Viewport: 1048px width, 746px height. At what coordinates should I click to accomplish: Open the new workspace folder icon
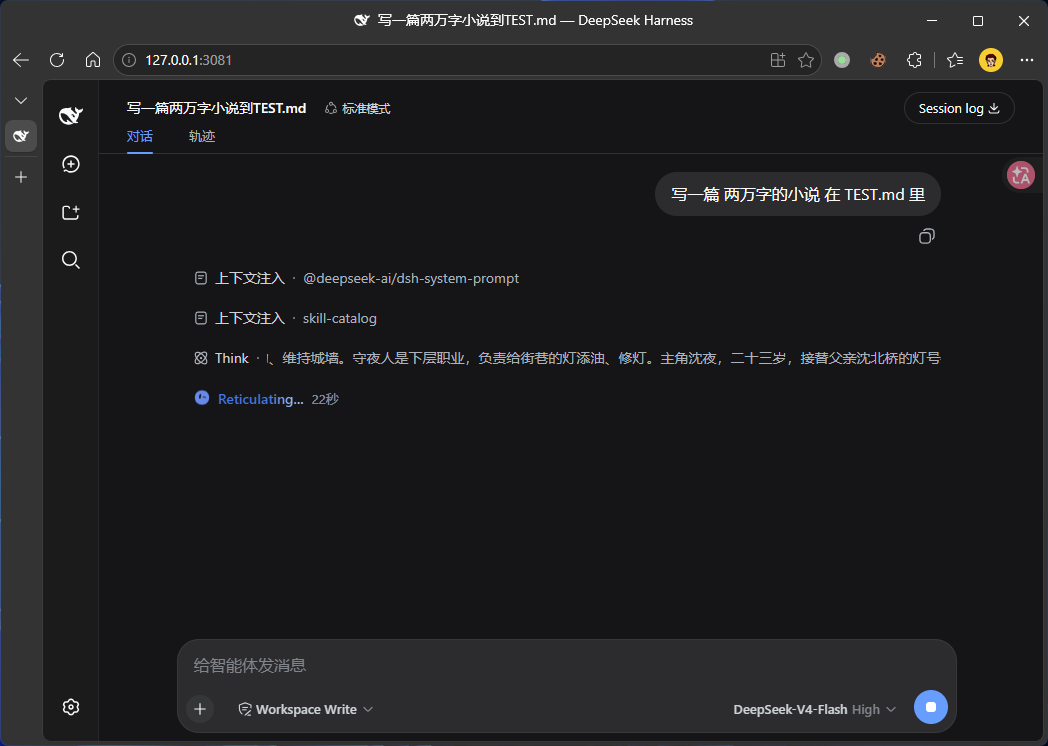coord(71,213)
